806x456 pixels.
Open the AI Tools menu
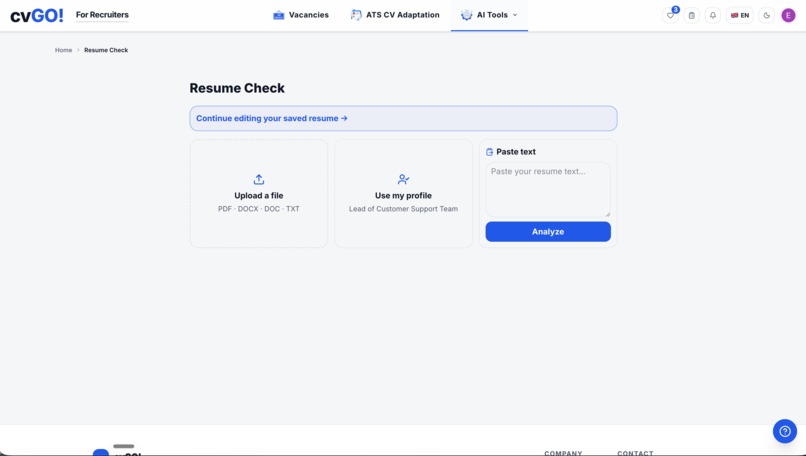click(x=489, y=15)
